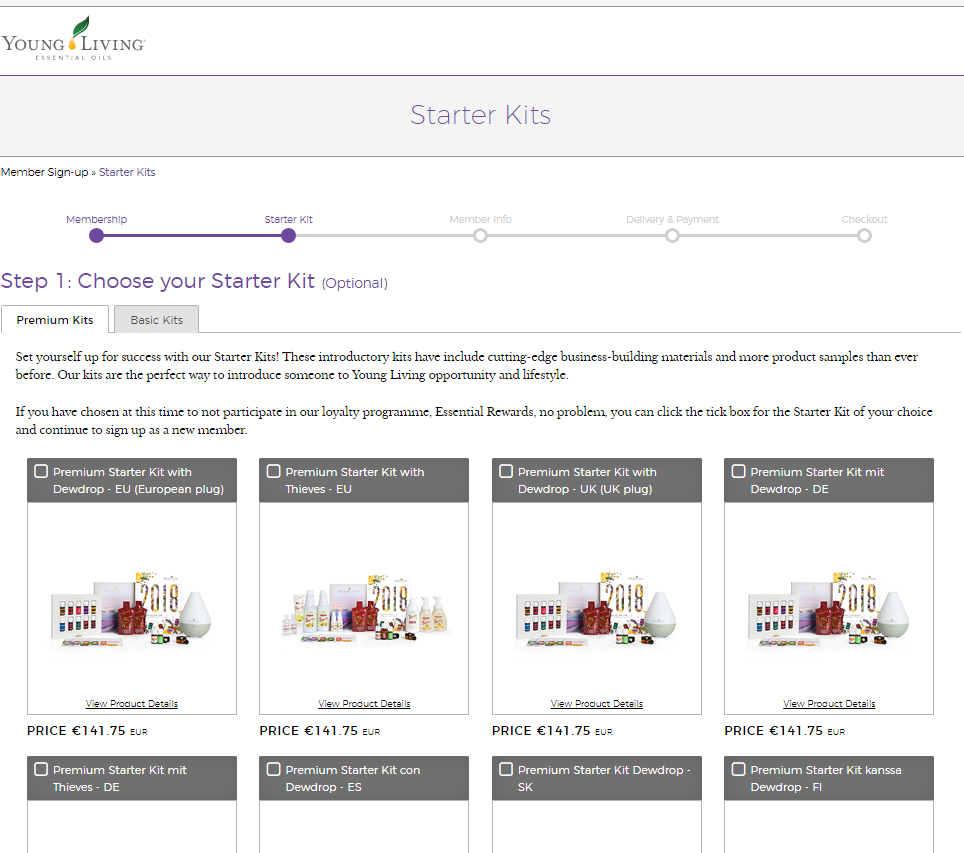The width and height of the screenshot is (964, 853).
Task: Select the Checkout progress step circle
Action: click(864, 236)
